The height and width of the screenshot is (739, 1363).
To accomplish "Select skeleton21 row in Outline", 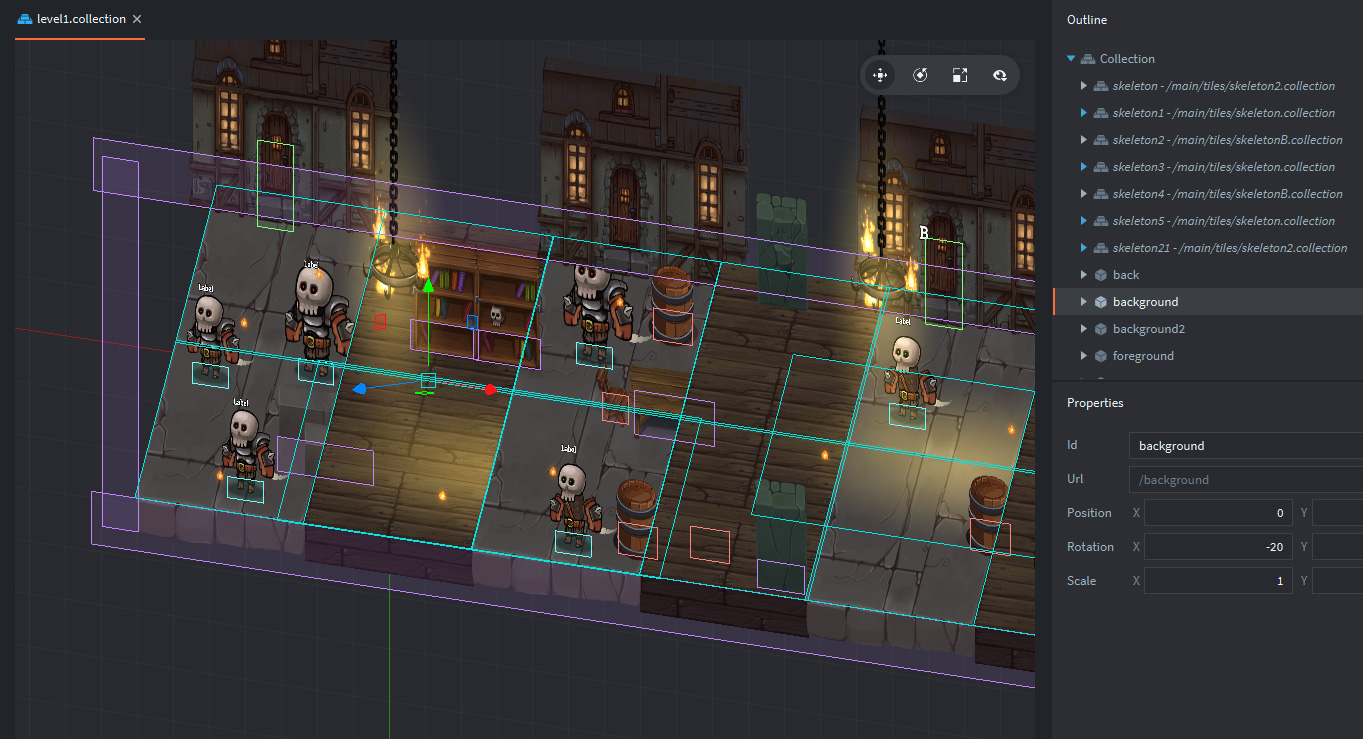I will [1208, 248].
